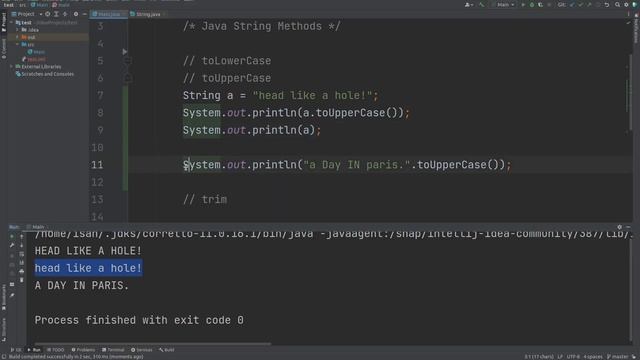Expand External Libraries node
The width and height of the screenshot is (640, 360).
click(12, 67)
